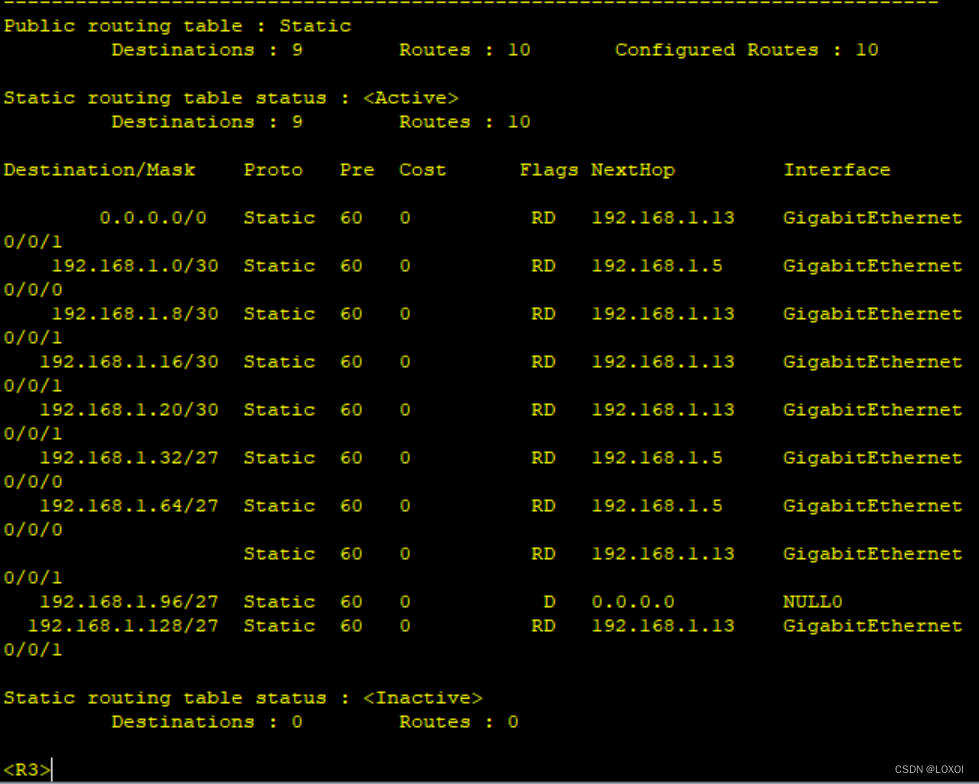Click GigabitEthernet interface of 192.168.1.16/30 row
Viewport: 979px width, 784px height.
[873, 362]
